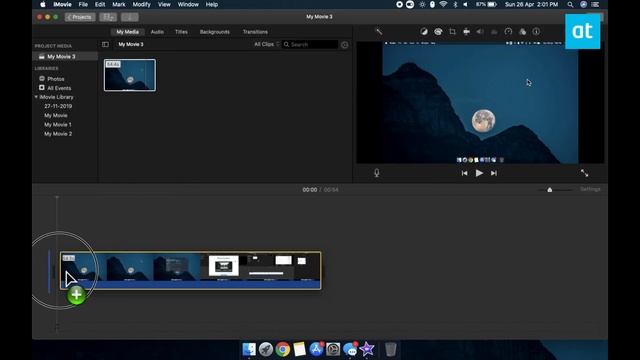Open the stabilization camera icon
The width and height of the screenshot is (640, 360).
point(466,31)
